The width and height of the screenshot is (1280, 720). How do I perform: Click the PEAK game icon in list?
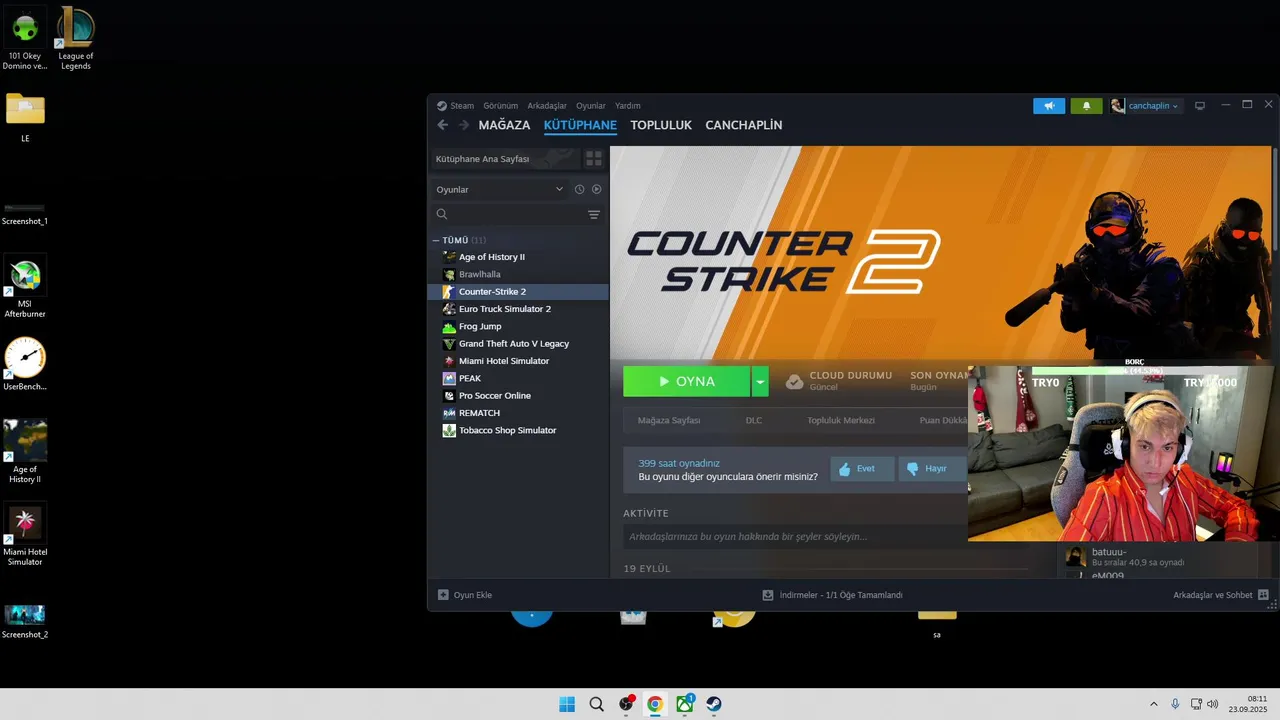(x=450, y=378)
